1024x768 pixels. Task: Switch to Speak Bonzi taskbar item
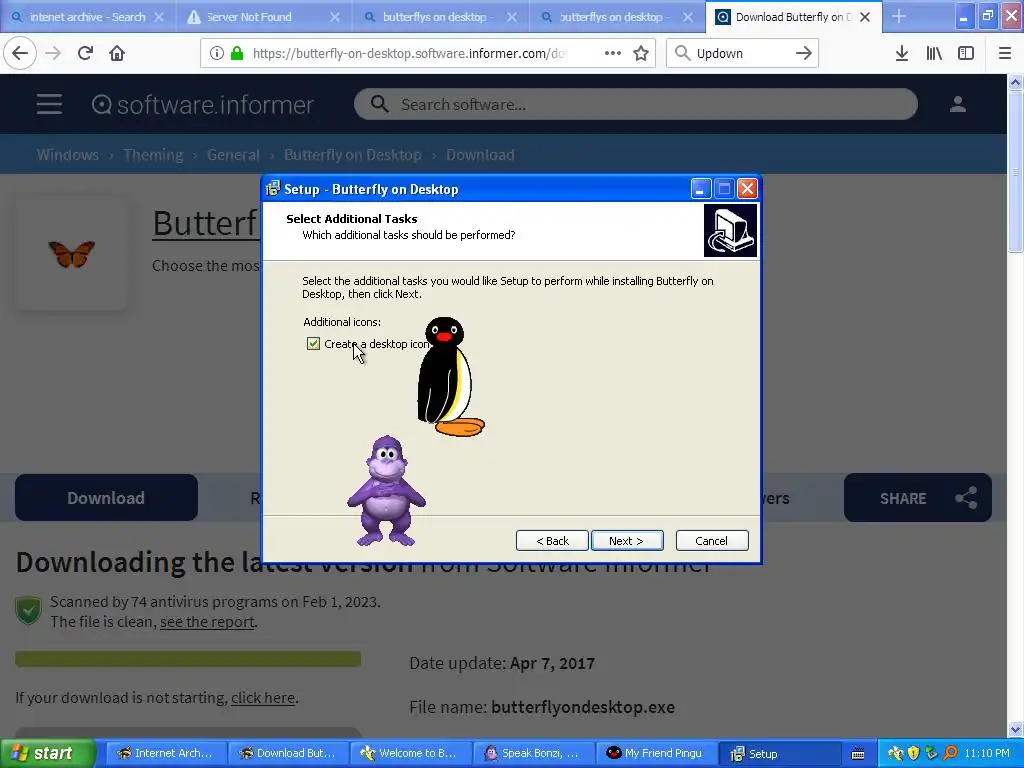pos(533,753)
